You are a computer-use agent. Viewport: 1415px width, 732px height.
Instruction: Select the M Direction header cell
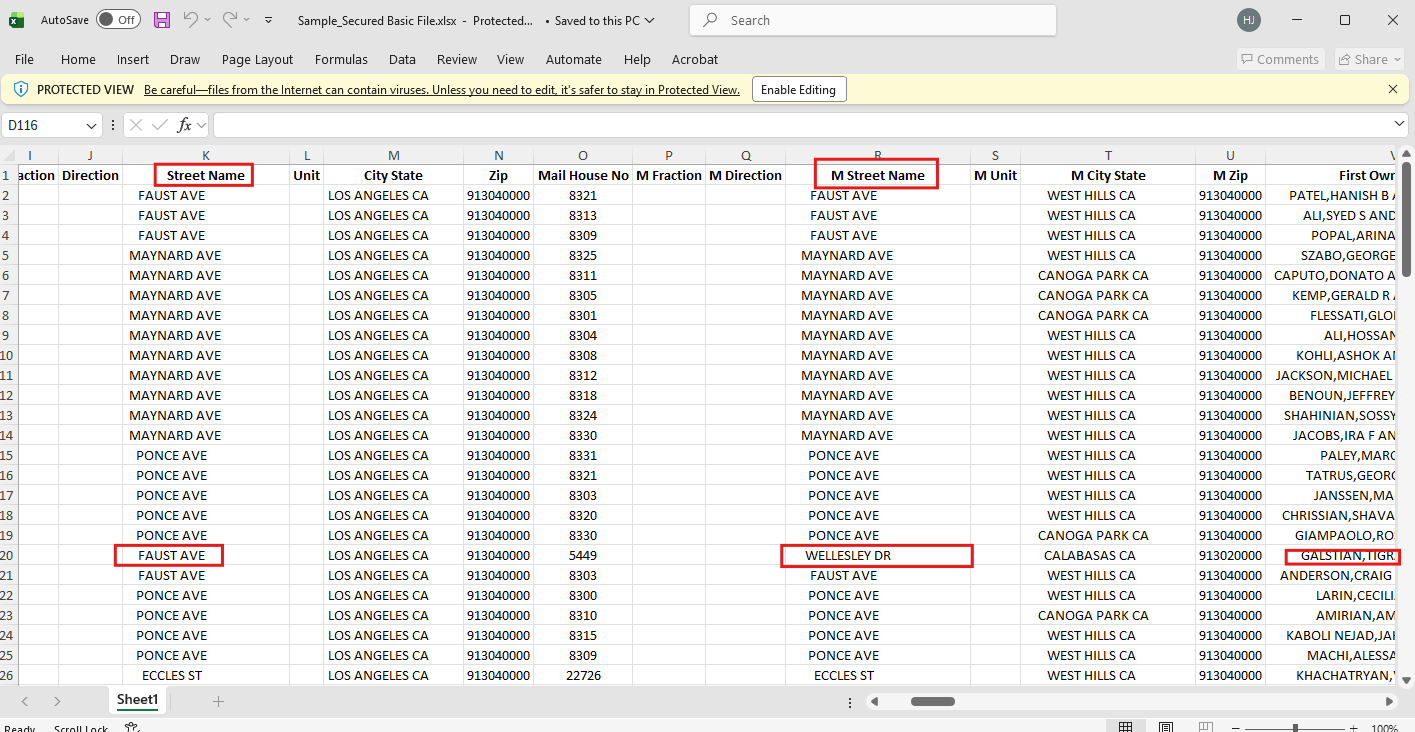[x=745, y=175]
